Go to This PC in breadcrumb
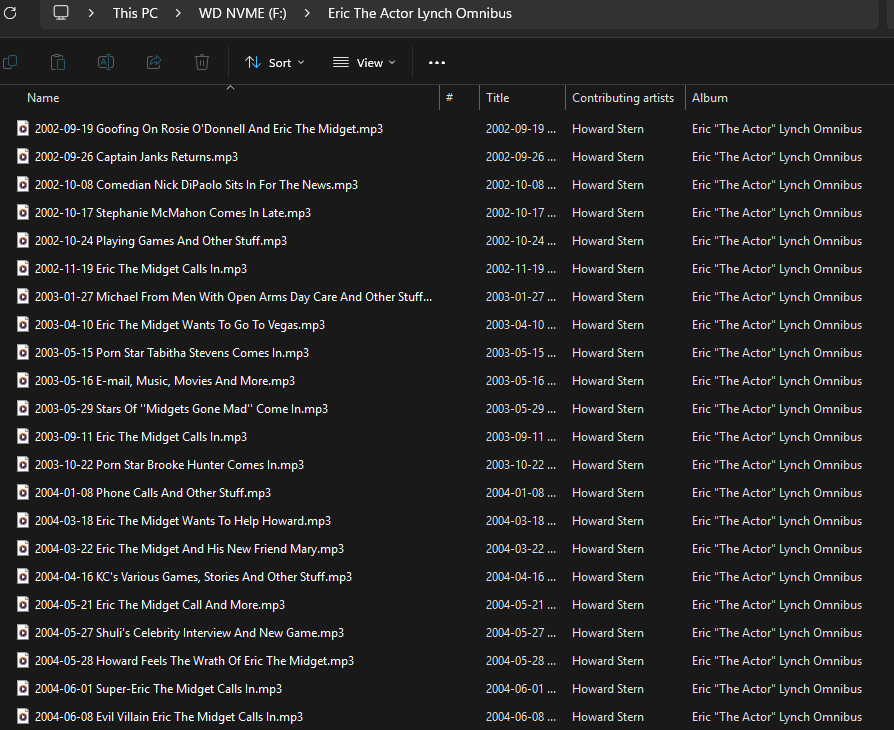Viewport: 894px width, 730px height. point(135,13)
